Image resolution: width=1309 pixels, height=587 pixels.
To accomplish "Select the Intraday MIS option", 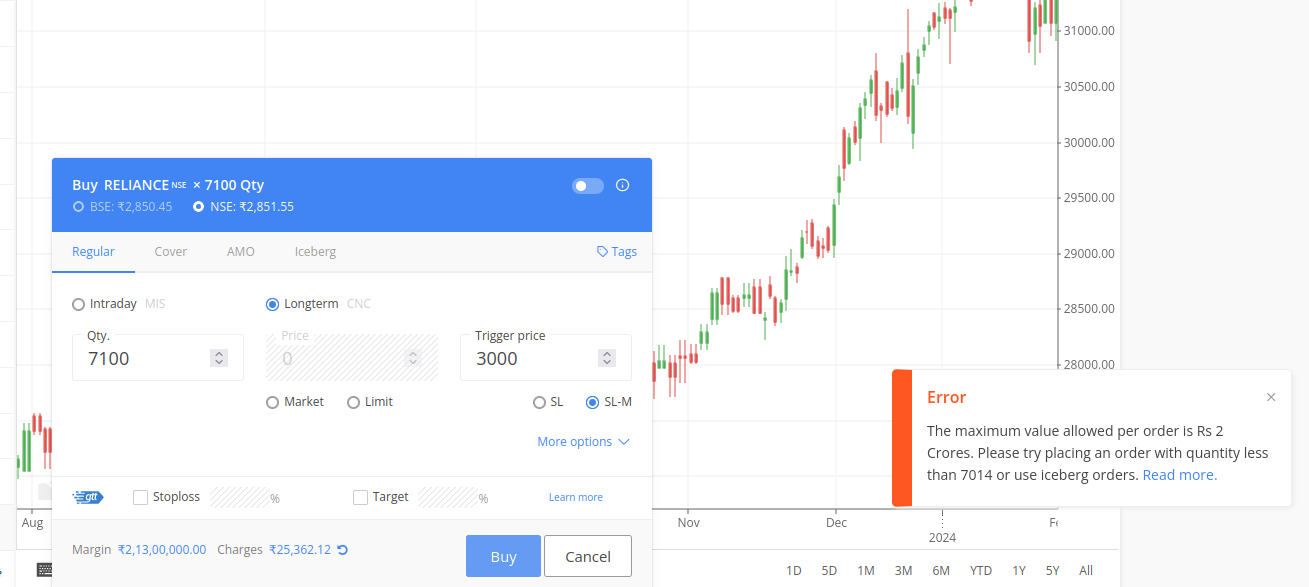I will click(79, 304).
